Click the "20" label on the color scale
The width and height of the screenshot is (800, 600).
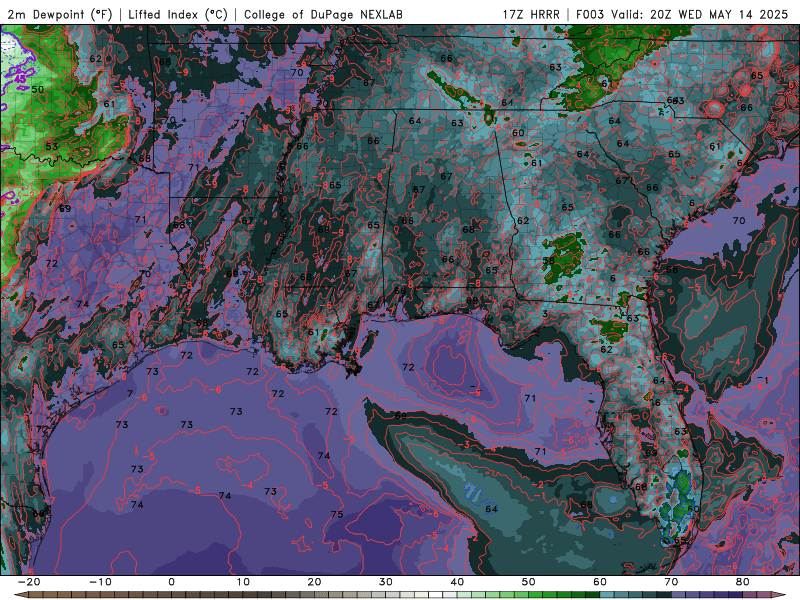(314, 582)
